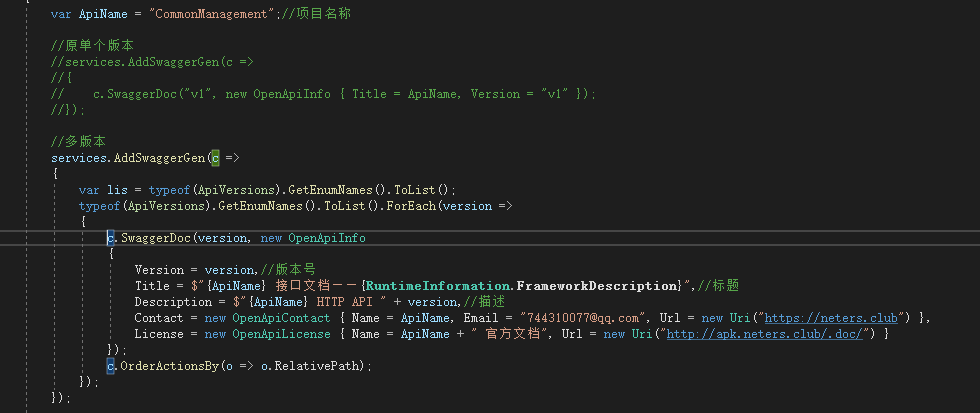Screen dimensions: 980x413
Task: Click the "CommonManagement" string literal
Action: point(212,13)
